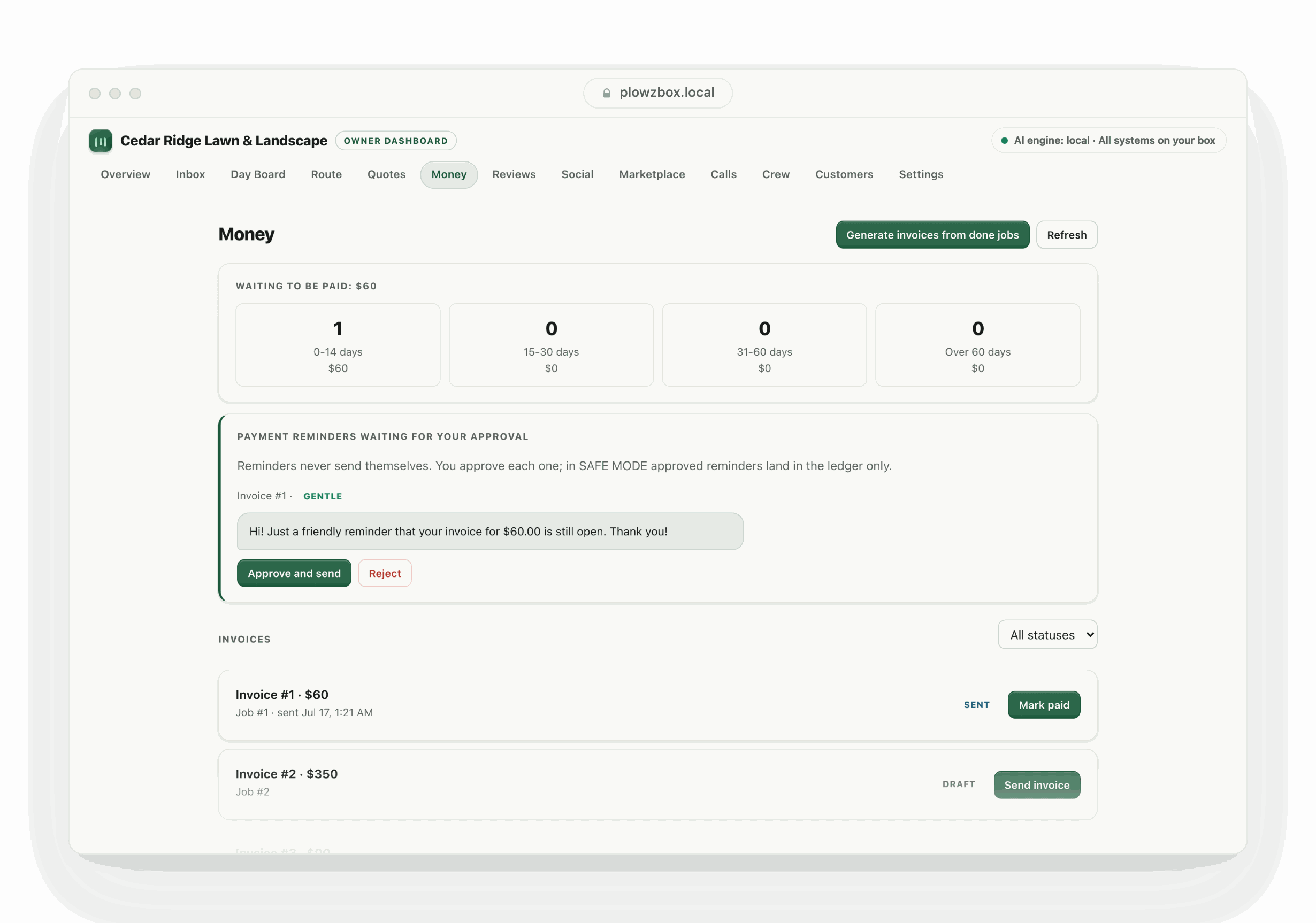This screenshot has height=923, width=1316.
Task: Go to the Day Board tab
Action: pyautogui.click(x=258, y=174)
